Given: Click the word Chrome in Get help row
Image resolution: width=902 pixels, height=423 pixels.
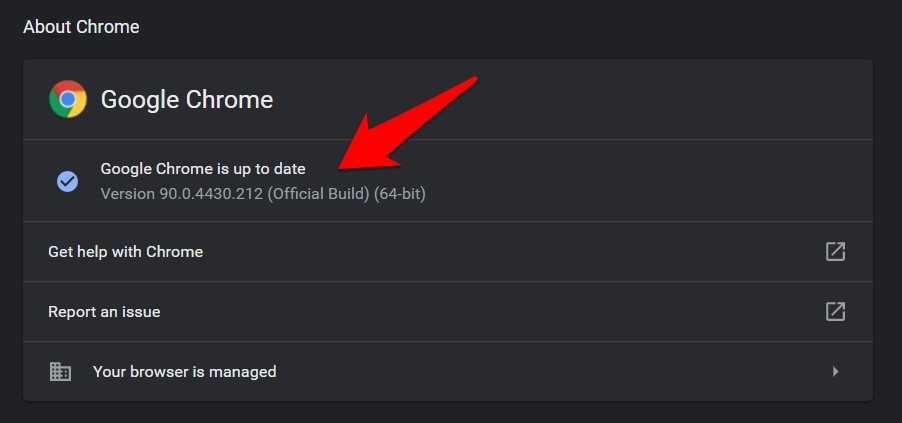Looking at the screenshot, I should pos(175,252).
